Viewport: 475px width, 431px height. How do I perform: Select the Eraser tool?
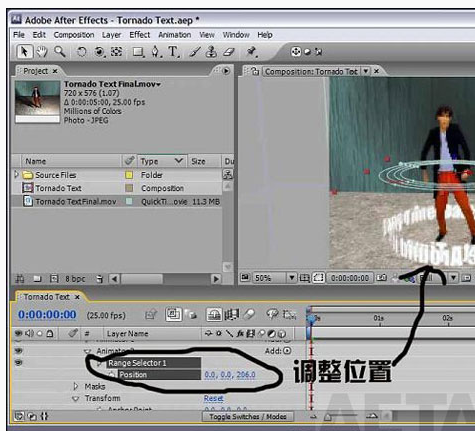(229, 52)
